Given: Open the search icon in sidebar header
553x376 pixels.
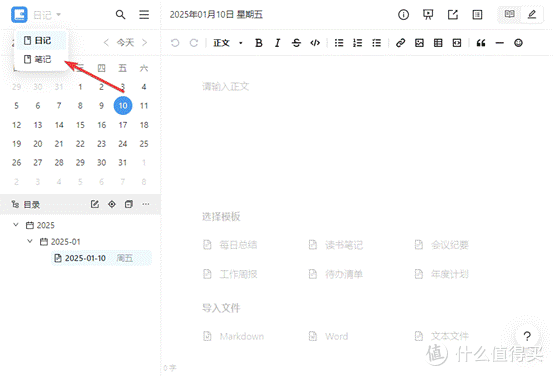Looking at the screenshot, I should click(x=120, y=14).
